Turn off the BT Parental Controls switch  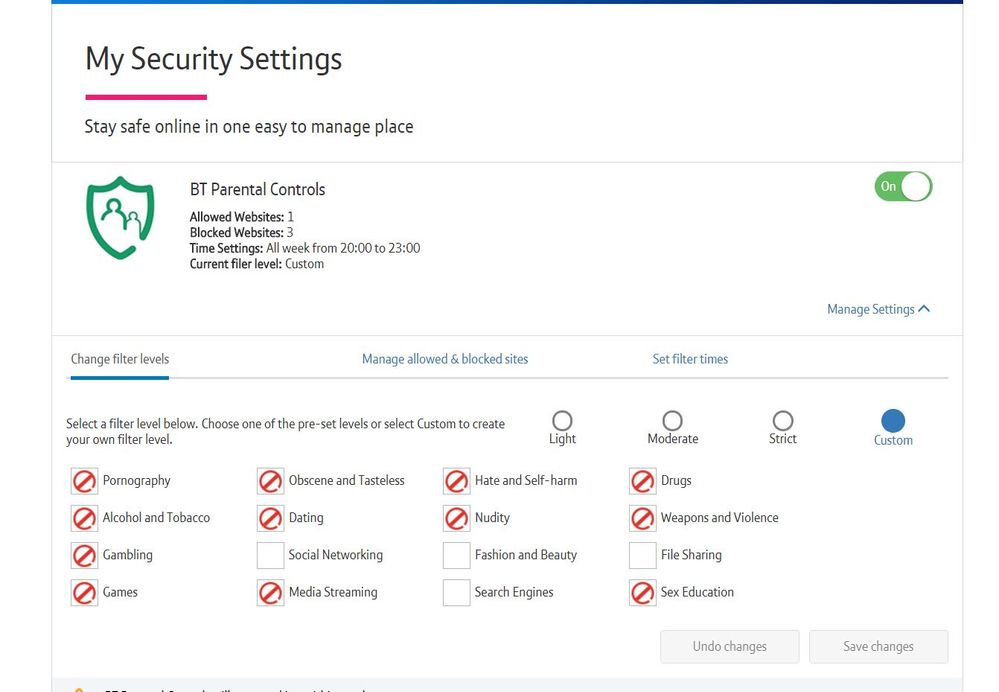click(x=903, y=187)
